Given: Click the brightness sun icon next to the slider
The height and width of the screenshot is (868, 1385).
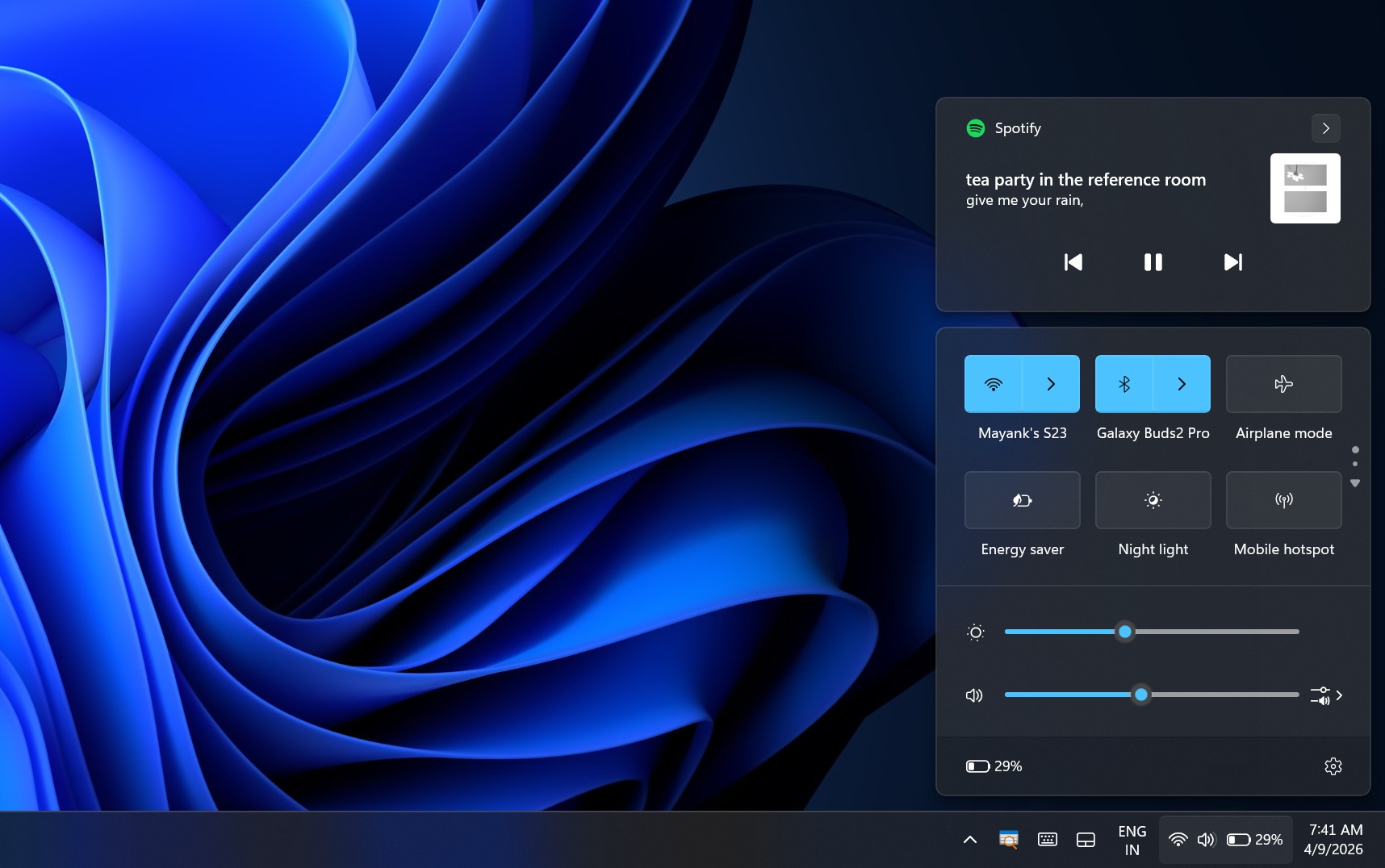Looking at the screenshot, I should 975,632.
